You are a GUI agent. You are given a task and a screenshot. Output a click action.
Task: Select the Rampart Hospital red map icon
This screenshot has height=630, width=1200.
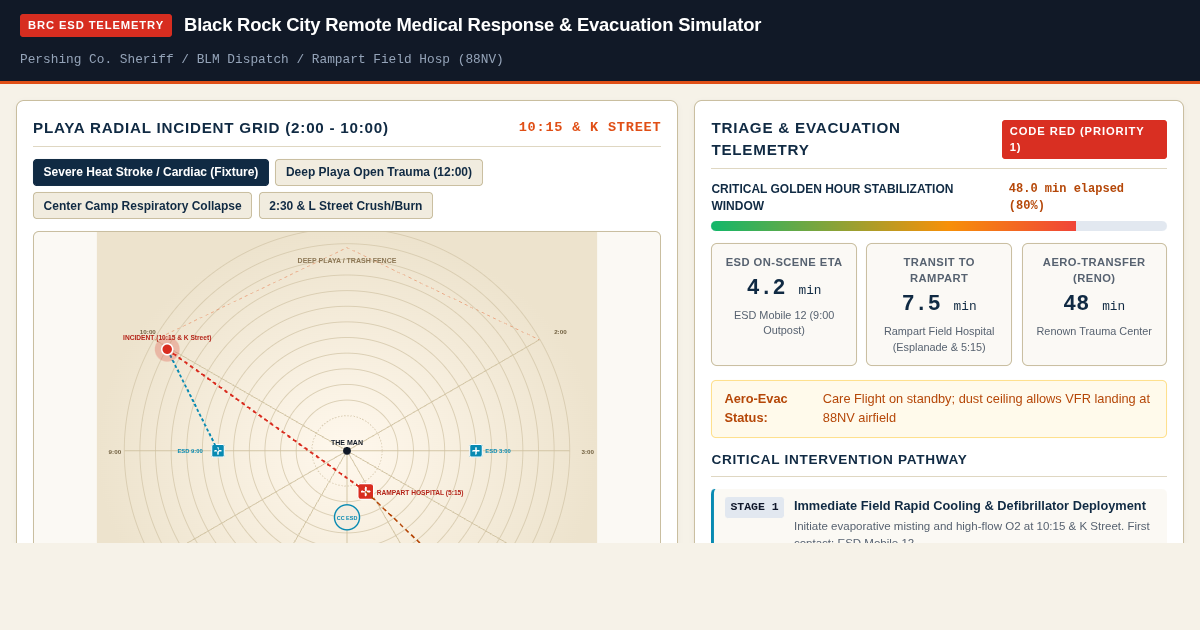pyautogui.click(x=366, y=492)
